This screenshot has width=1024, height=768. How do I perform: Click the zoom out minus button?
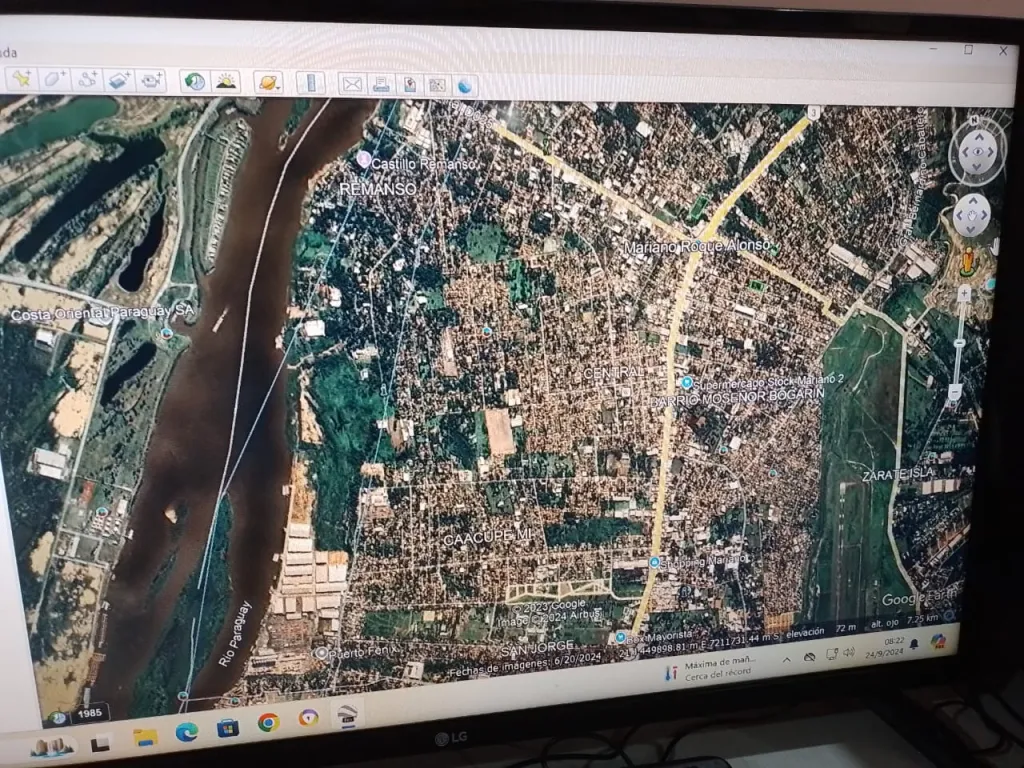point(954,392)
